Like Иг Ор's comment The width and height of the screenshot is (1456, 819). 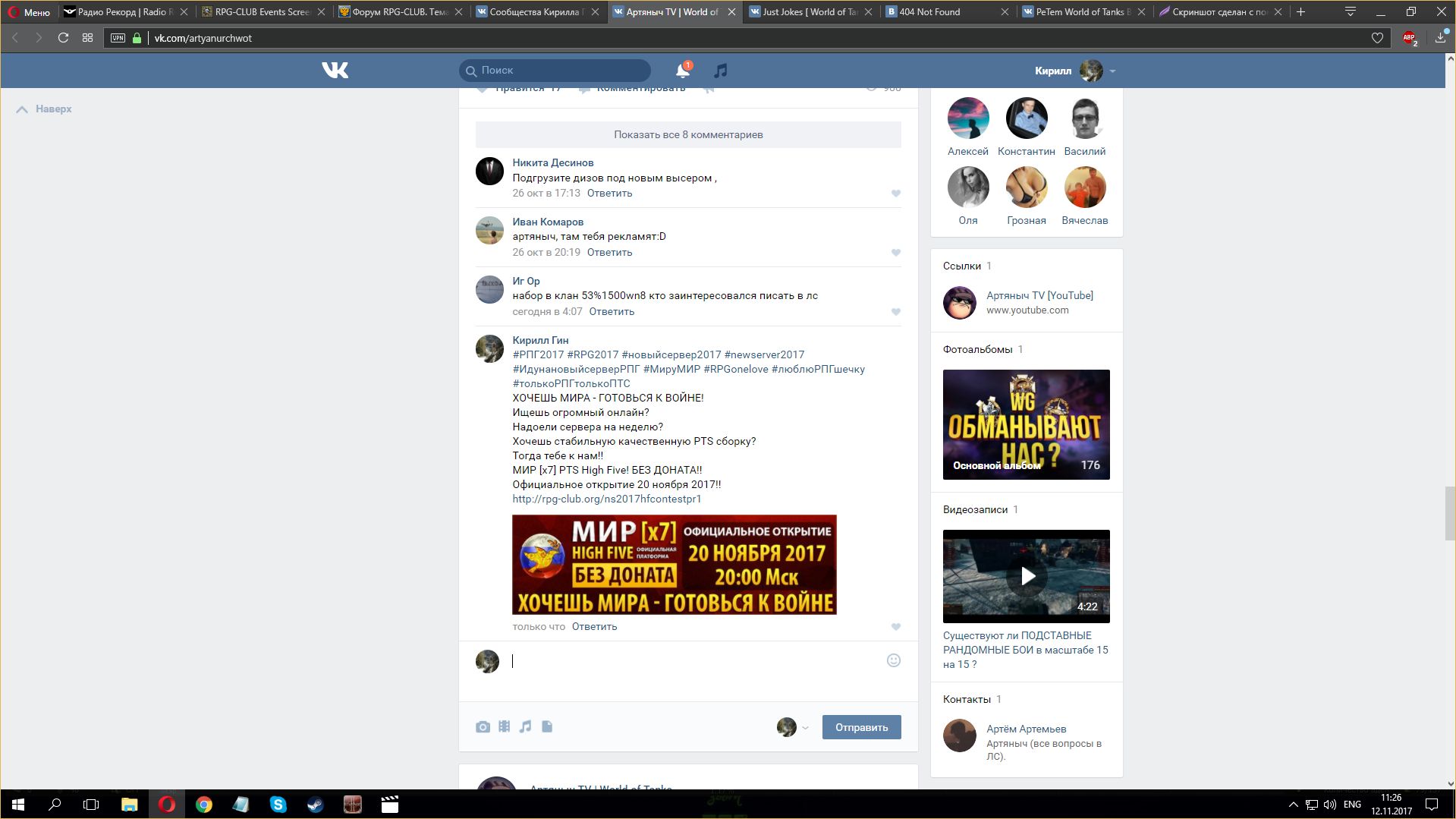pos(896,312)
